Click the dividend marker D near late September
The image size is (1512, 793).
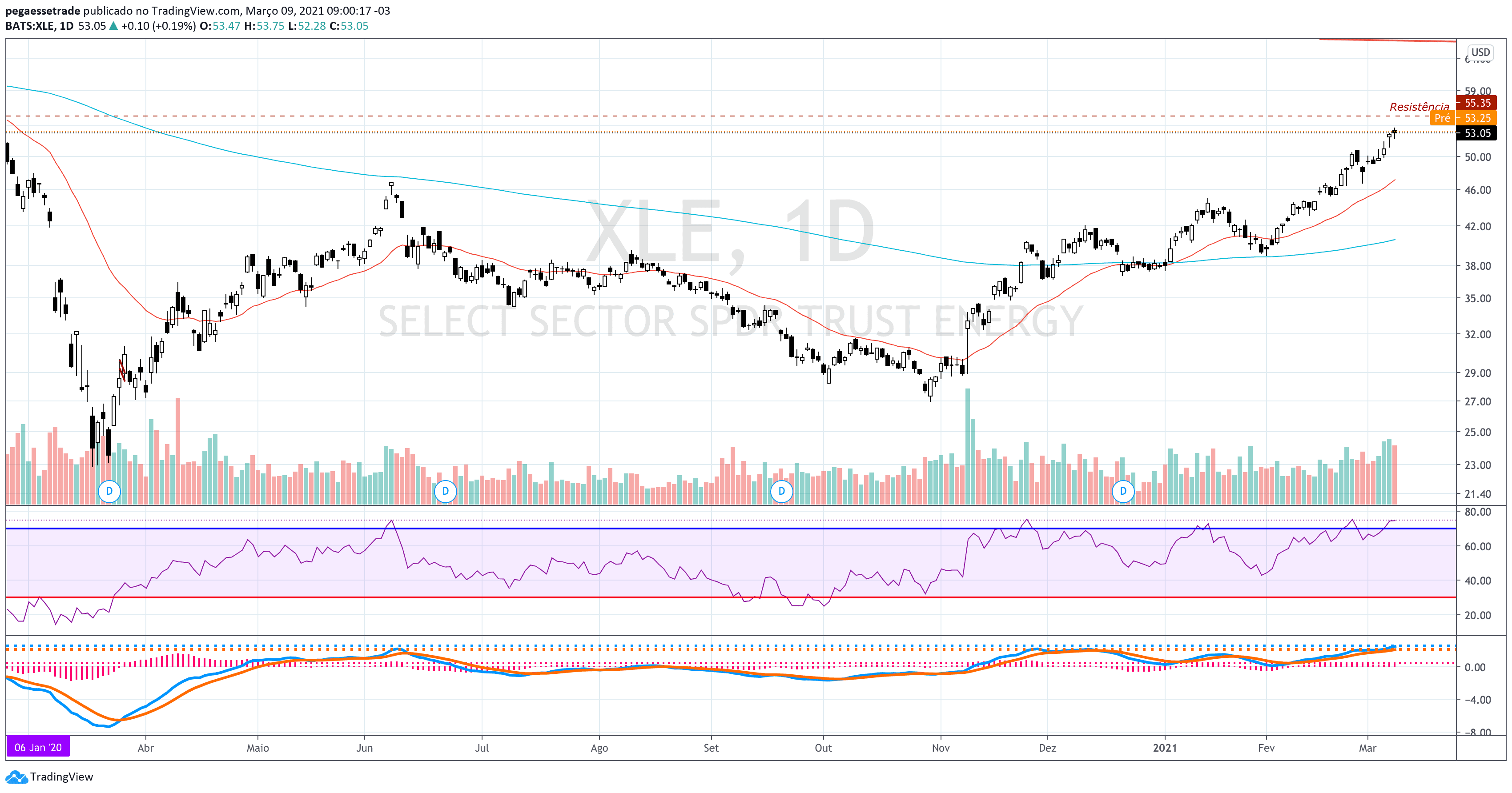click(781, 491)
